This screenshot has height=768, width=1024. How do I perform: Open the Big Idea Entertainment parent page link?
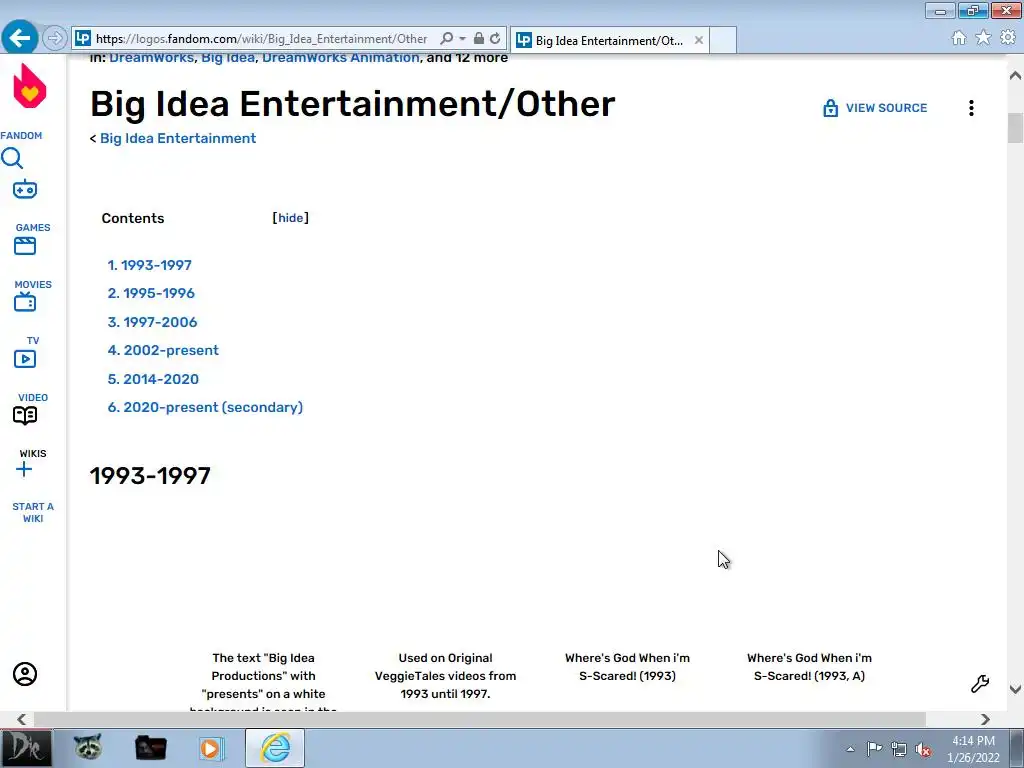tap(178, 138)
